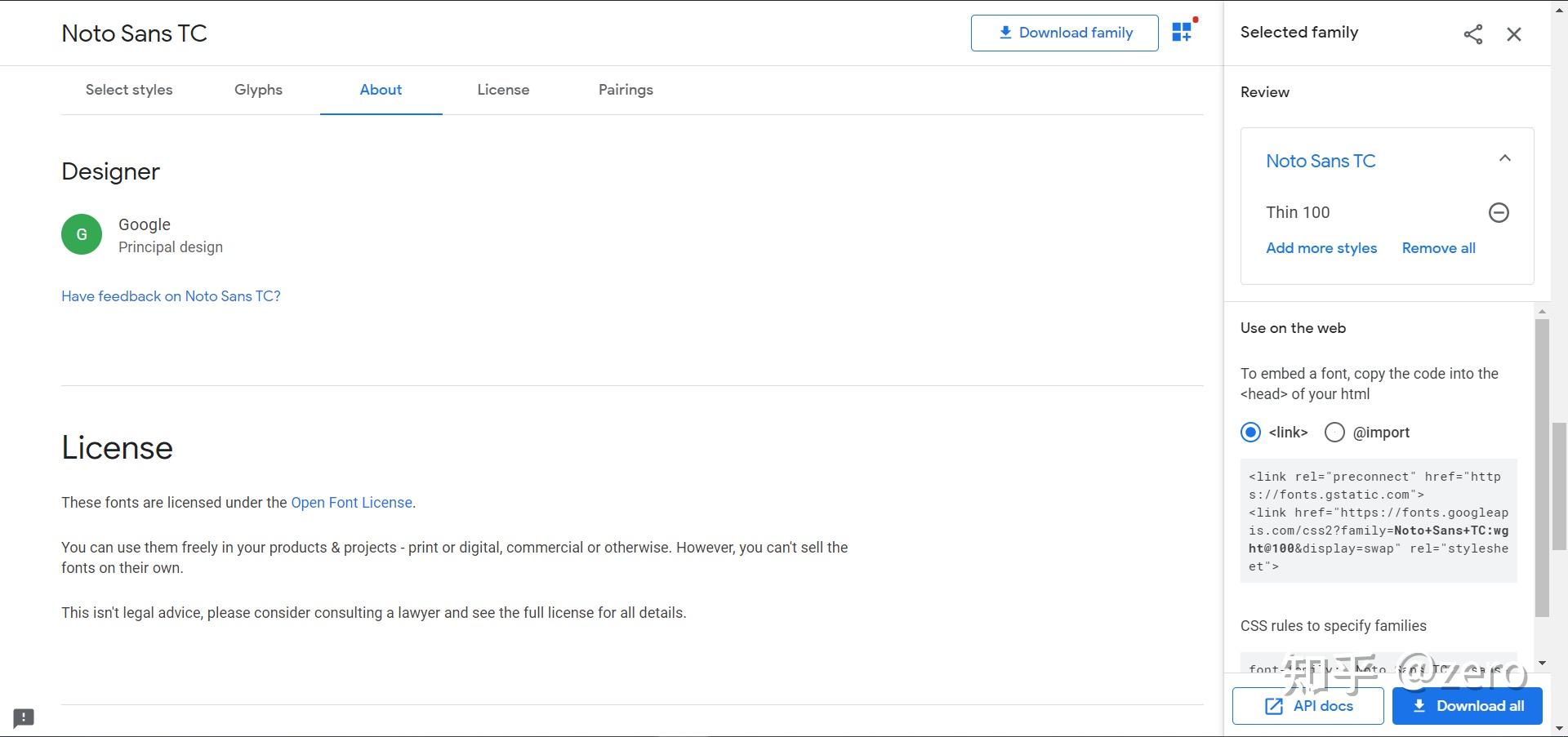Switch to the Select styles tab
This screenshot has width=1568, height=737.
click(x=129, y=90)
